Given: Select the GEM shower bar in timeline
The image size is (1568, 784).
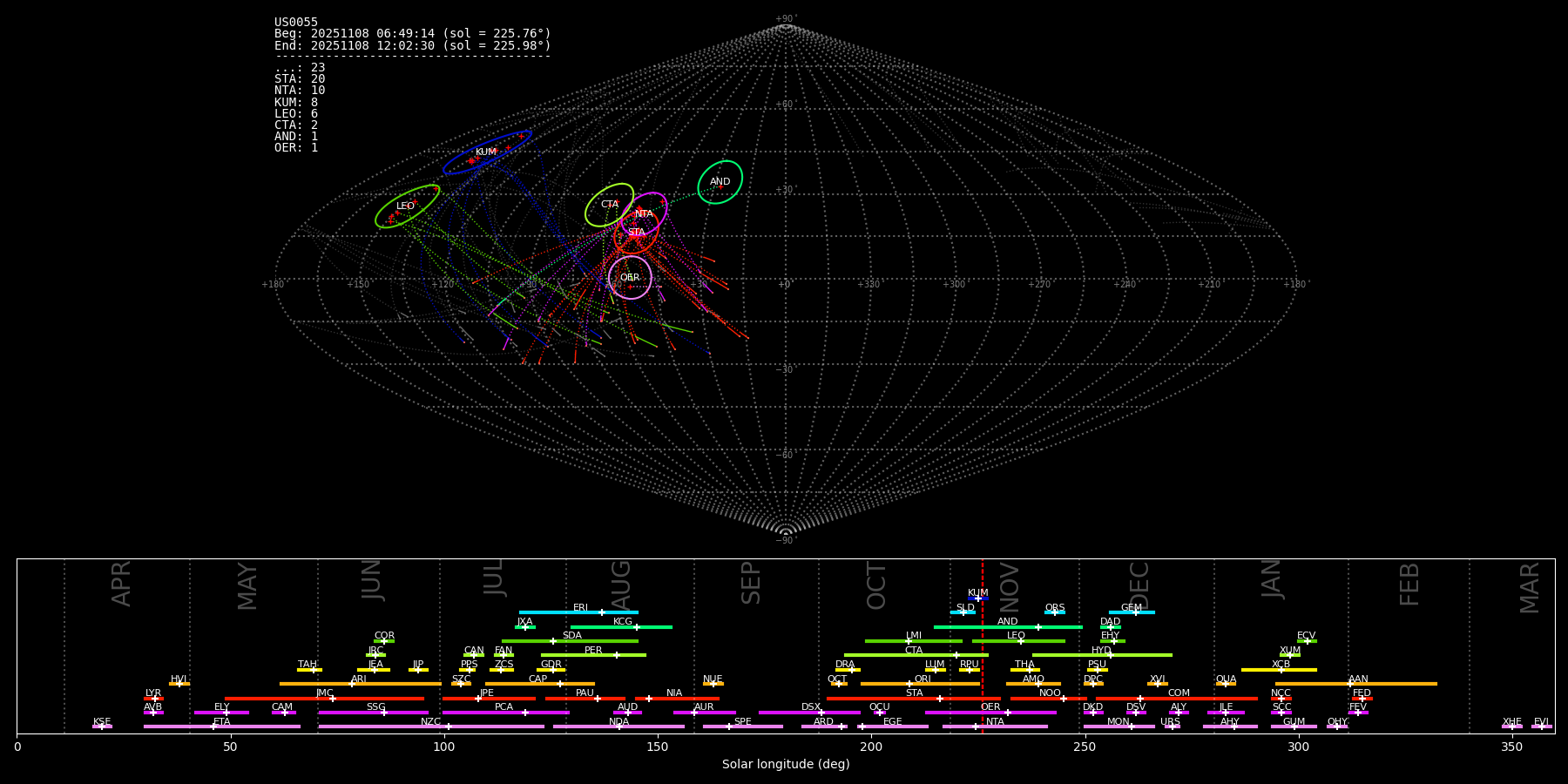Looking at the screenshot, I should point(1131,612).
